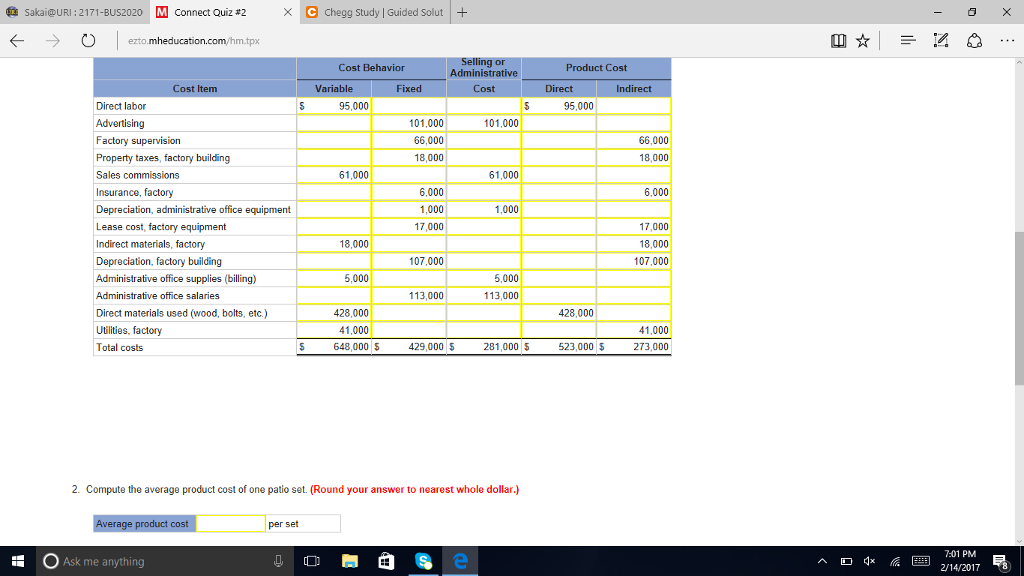Image resolution: width=1024 pixels, height=576 pixels.
Task: Add page to favorites star icon
Action: coord(863,40)
